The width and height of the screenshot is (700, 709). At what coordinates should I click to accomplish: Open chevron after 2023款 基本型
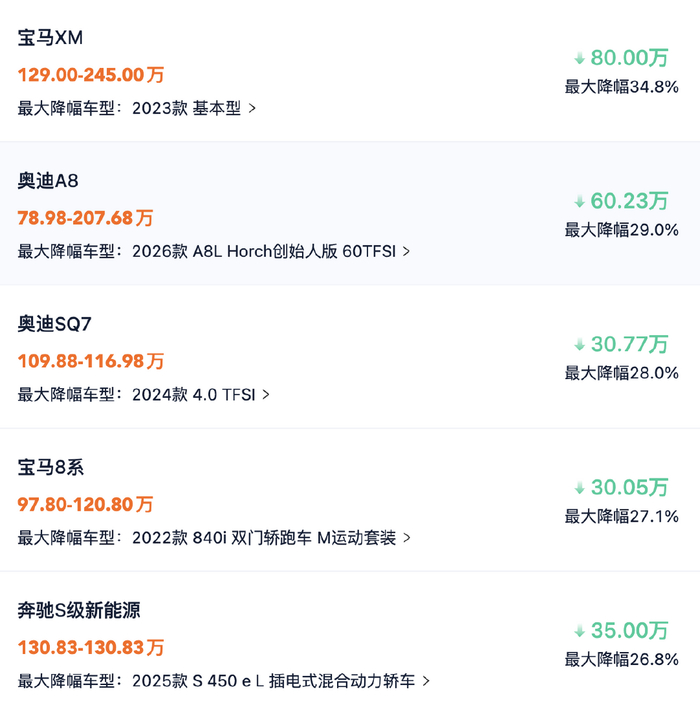pos(252,109)
